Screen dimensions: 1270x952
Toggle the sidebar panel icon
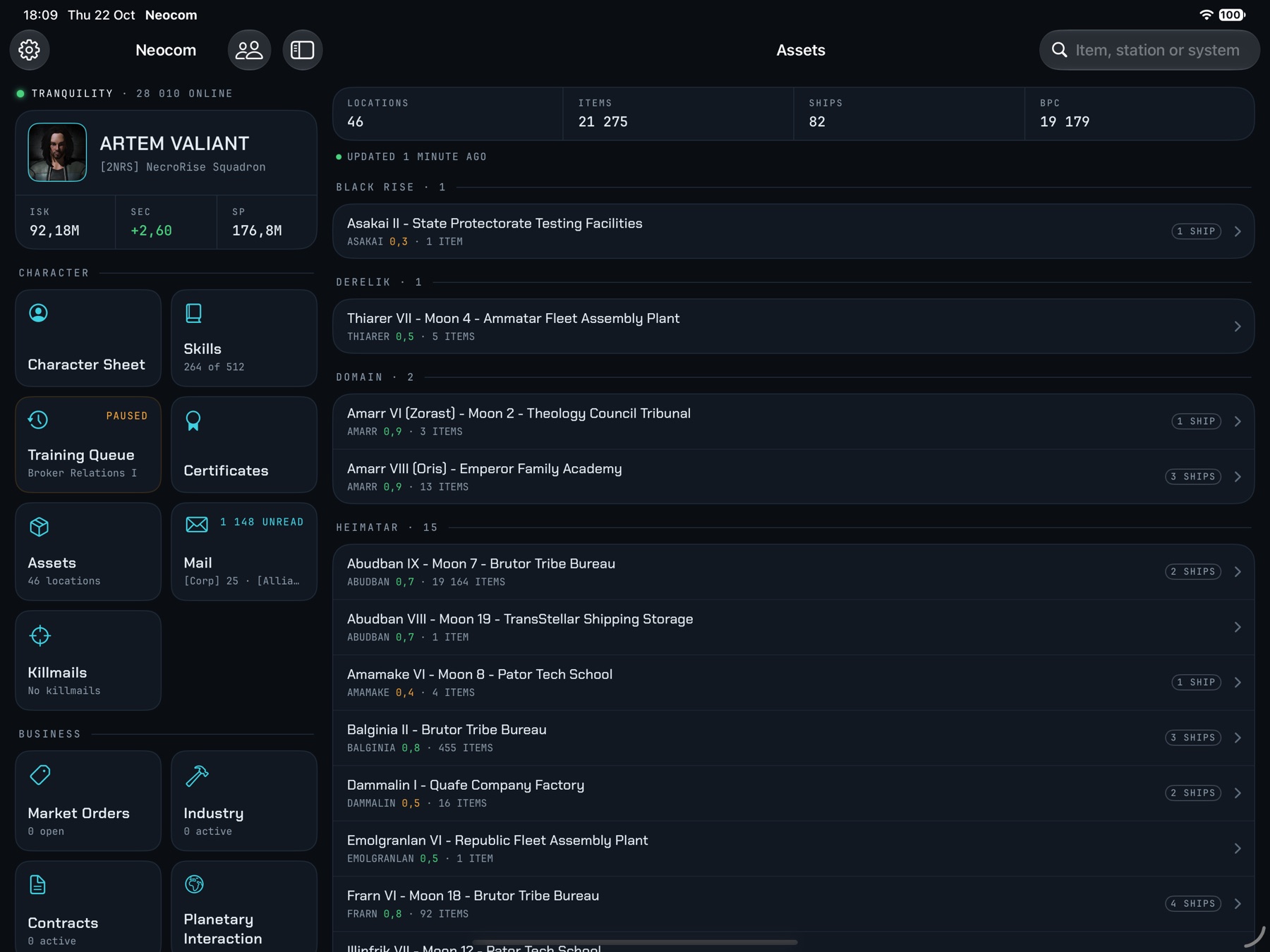(x=303, y=50)
